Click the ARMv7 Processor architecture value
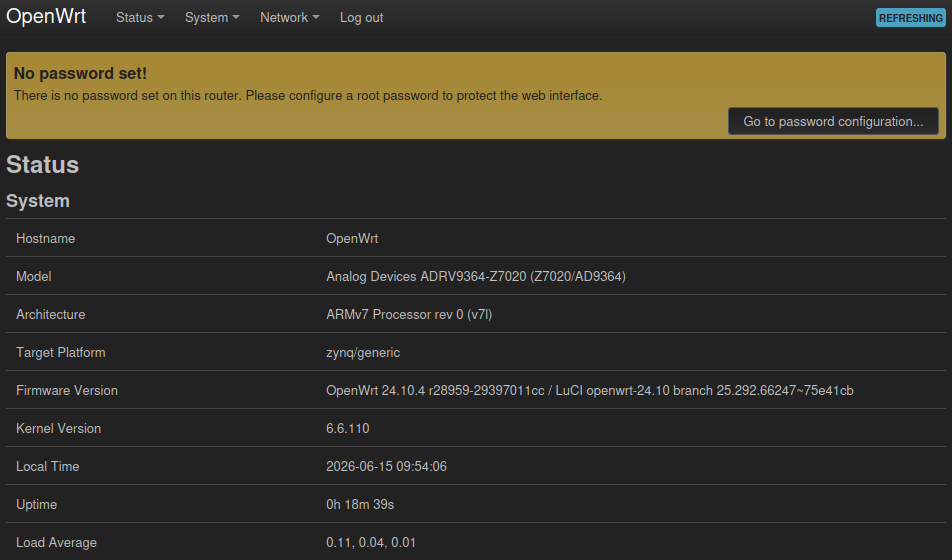 (409, 315)
